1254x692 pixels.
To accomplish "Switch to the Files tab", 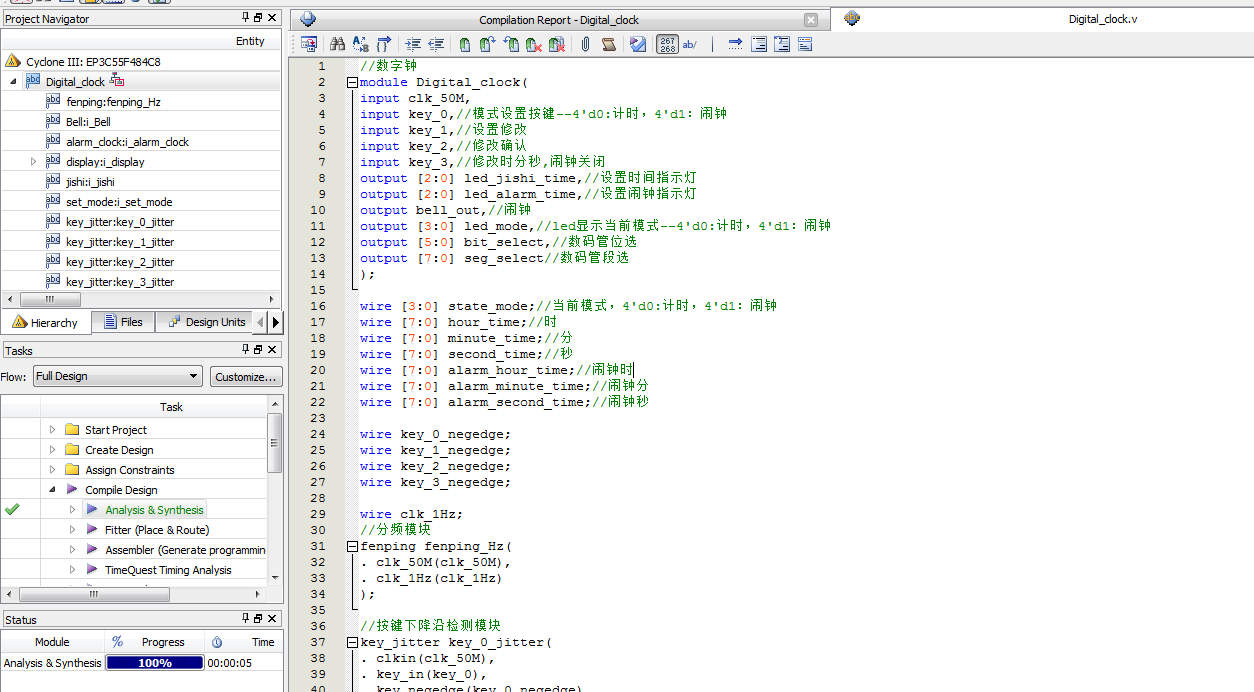I will [123, 322].
